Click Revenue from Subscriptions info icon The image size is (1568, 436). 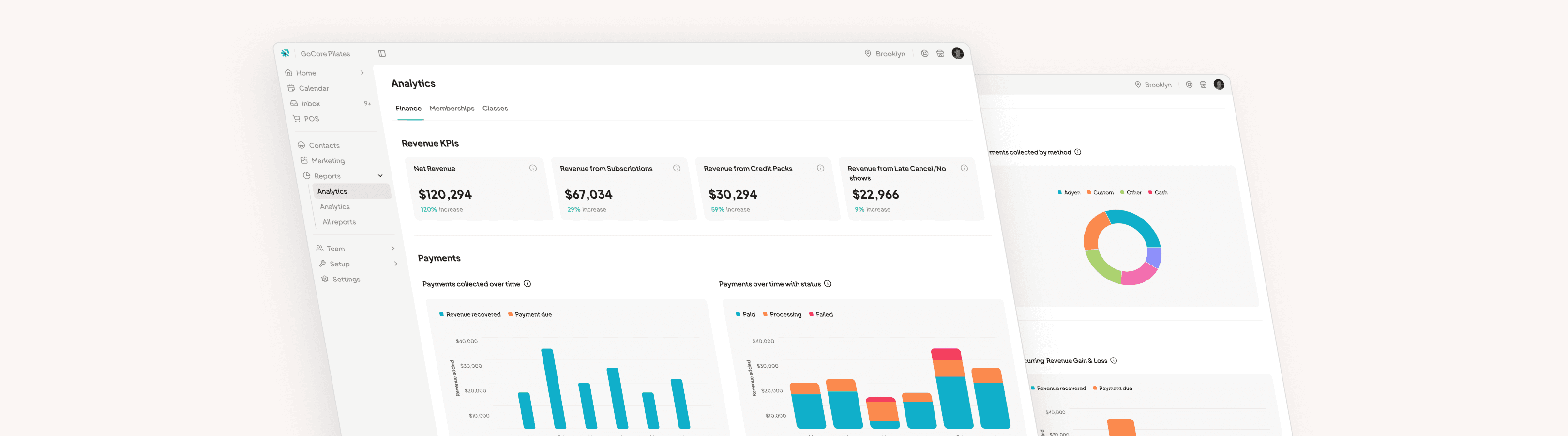click(x=677, y=168)
